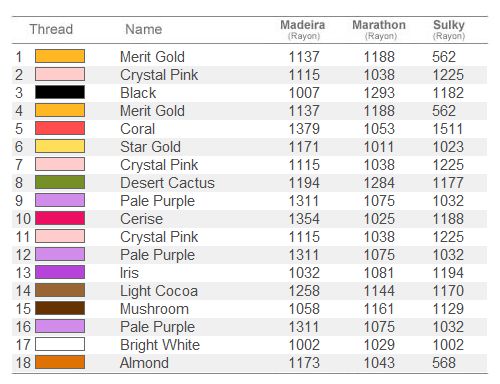Viewport: 500px width, 384px height.
Task: Click the Thread column header
Action: 51,29
